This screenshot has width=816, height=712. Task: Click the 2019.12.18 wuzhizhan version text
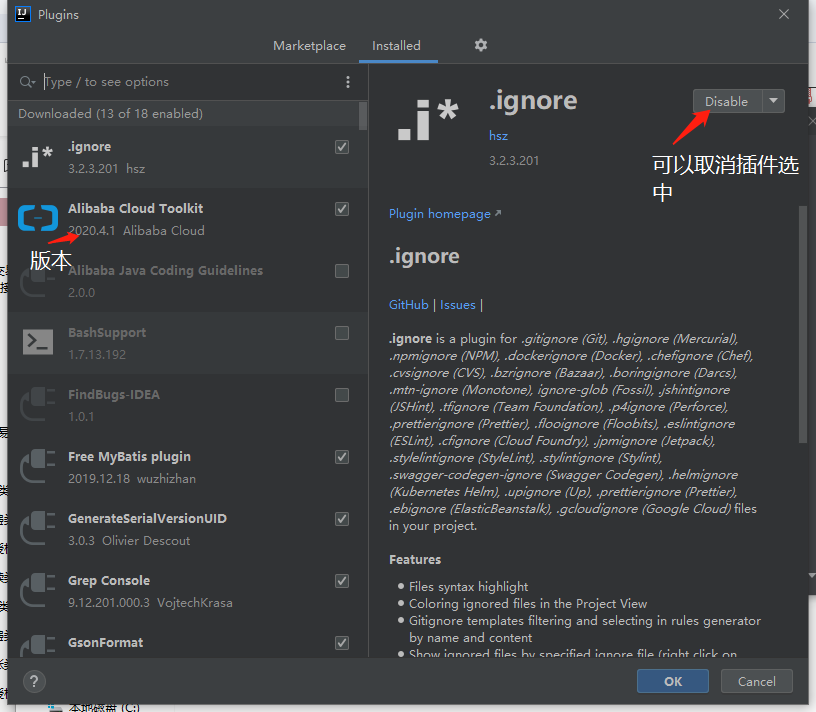tap(132, 478)
